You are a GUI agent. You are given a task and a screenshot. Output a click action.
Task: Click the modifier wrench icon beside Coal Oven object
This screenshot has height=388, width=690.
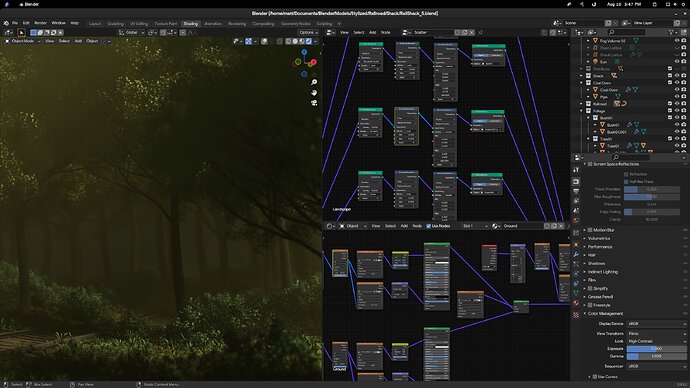tap(628, 90)
